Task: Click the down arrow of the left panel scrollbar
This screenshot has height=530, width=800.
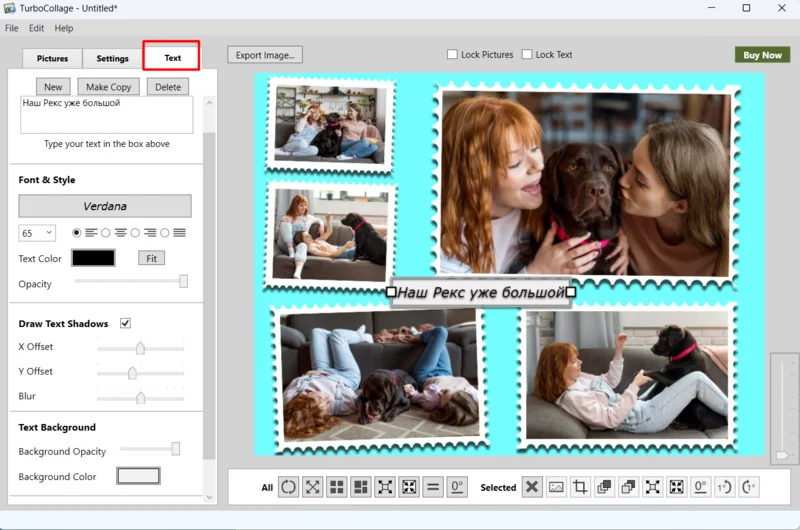Action: click(209, 496)
